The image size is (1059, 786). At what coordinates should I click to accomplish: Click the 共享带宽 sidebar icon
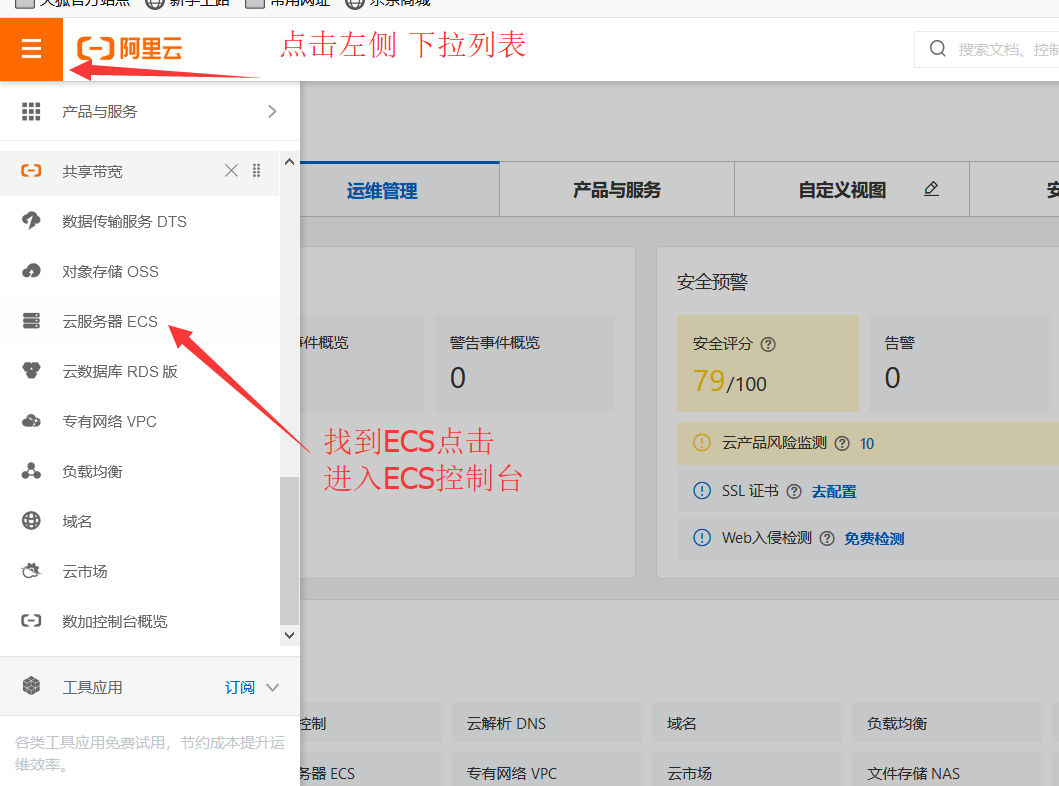(31, 171)
